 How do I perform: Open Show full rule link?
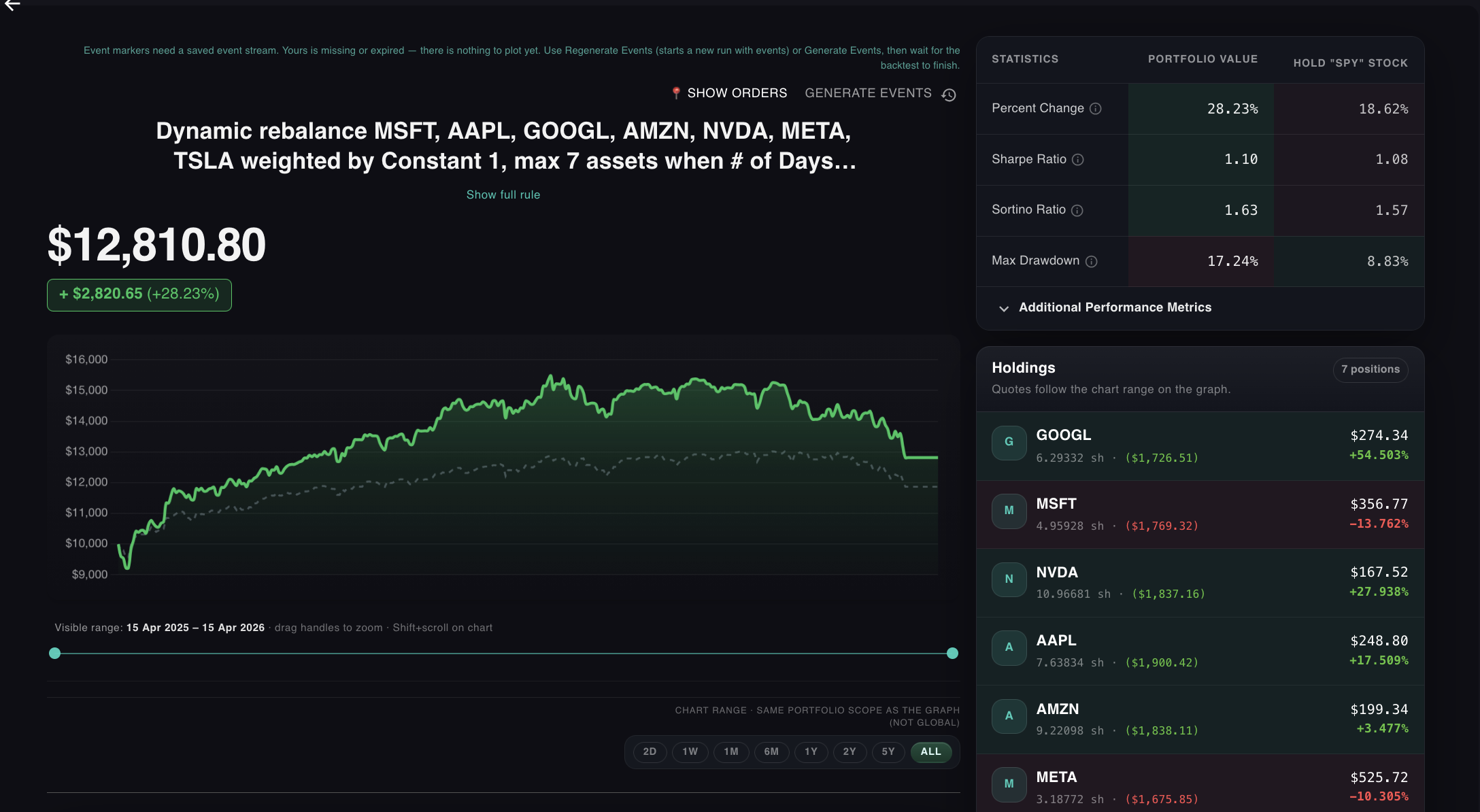503,194
